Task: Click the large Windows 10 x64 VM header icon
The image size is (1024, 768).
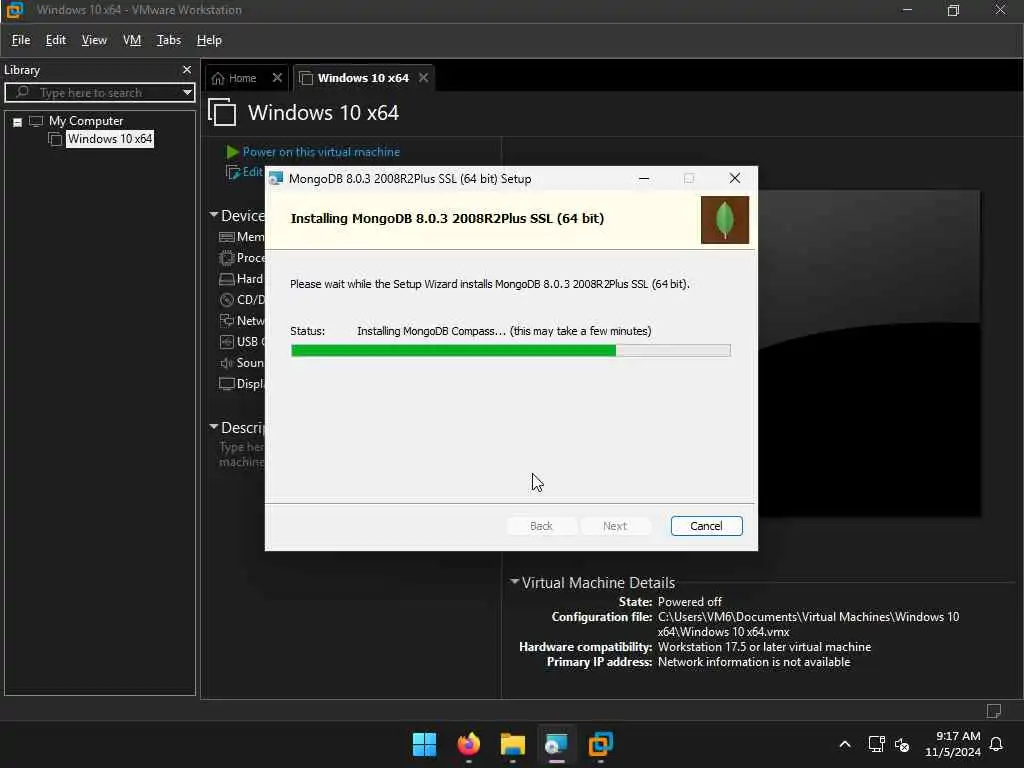Action: tap(222, 112)
